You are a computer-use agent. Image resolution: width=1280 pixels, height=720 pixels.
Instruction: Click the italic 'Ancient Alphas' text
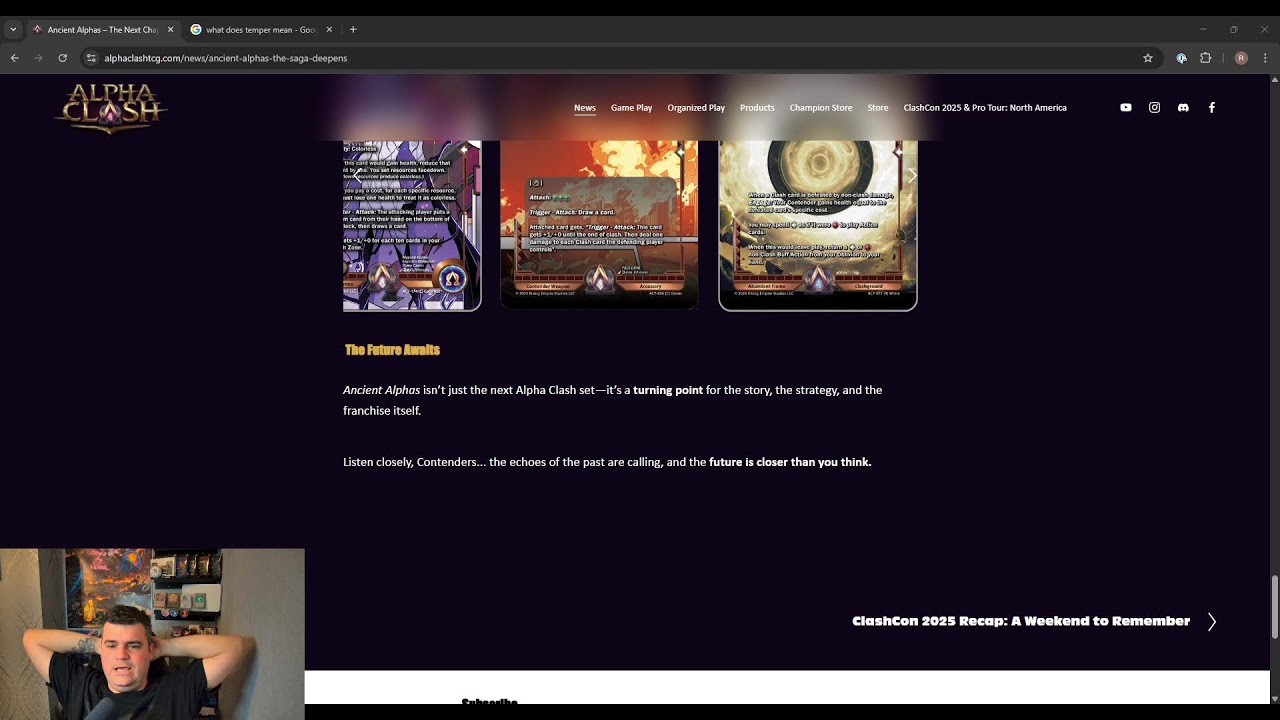381,390
